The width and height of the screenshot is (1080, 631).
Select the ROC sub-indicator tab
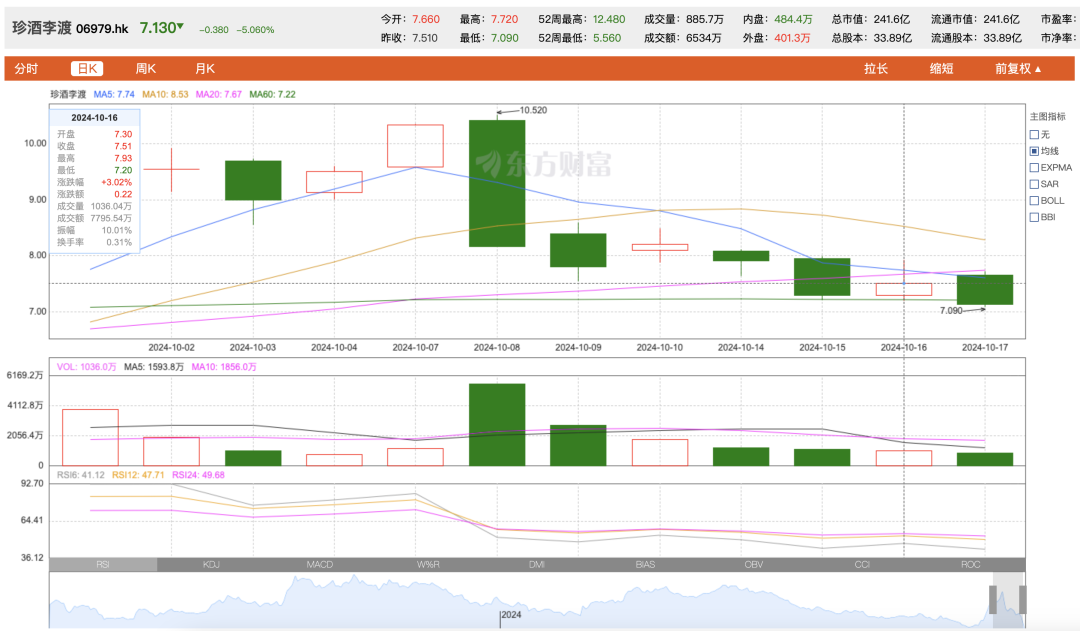coord(970,564)
